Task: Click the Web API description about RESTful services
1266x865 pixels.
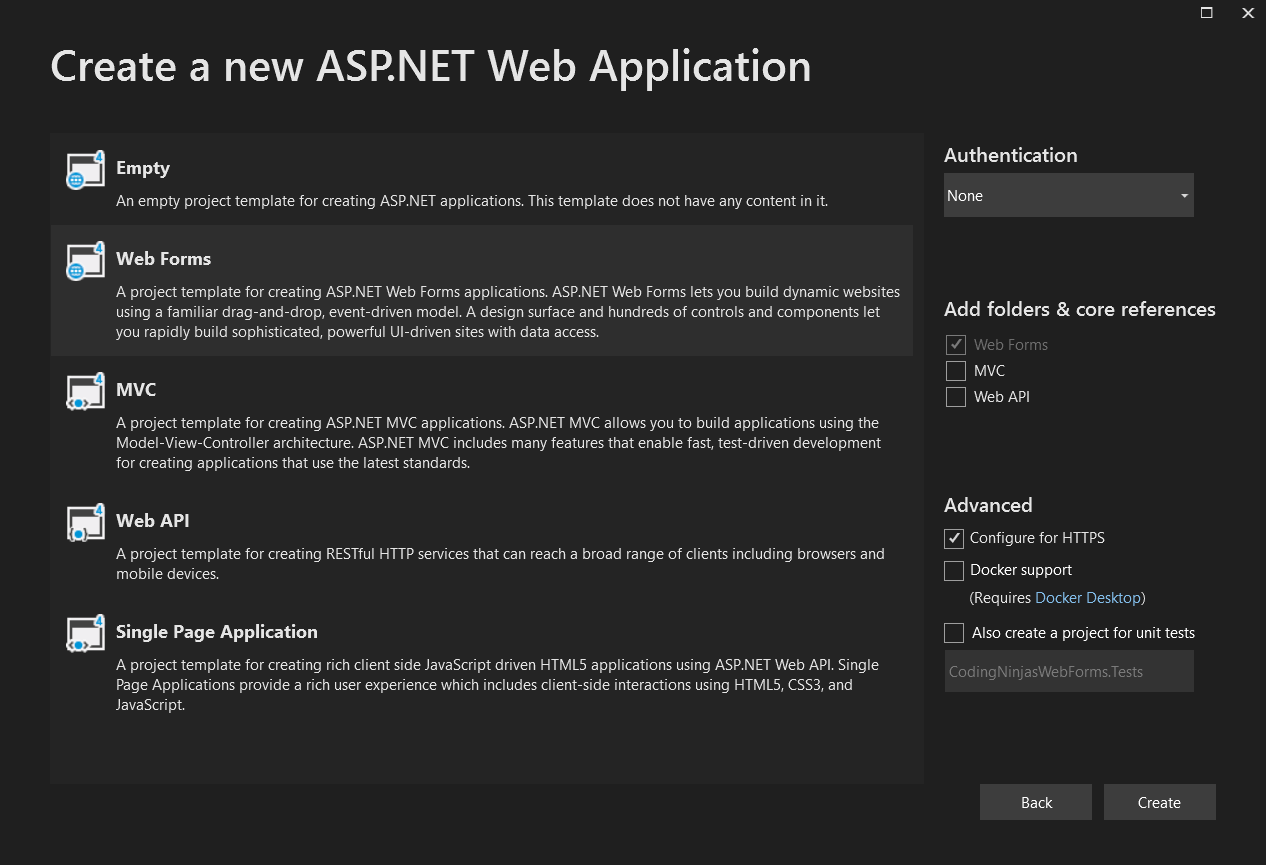Action: [500, 564]
